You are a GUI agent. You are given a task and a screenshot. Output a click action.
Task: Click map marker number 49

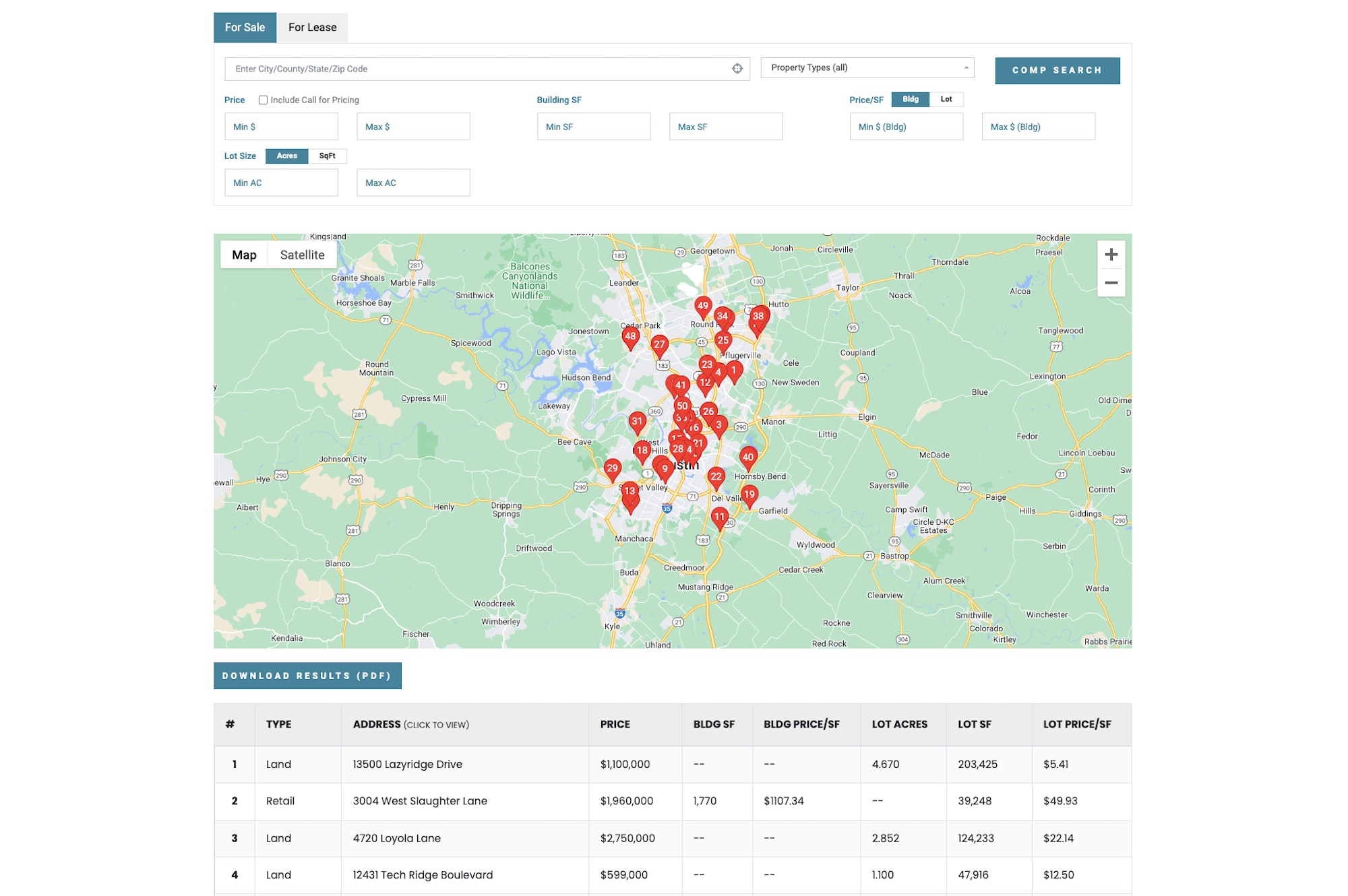tap(703, 307)
